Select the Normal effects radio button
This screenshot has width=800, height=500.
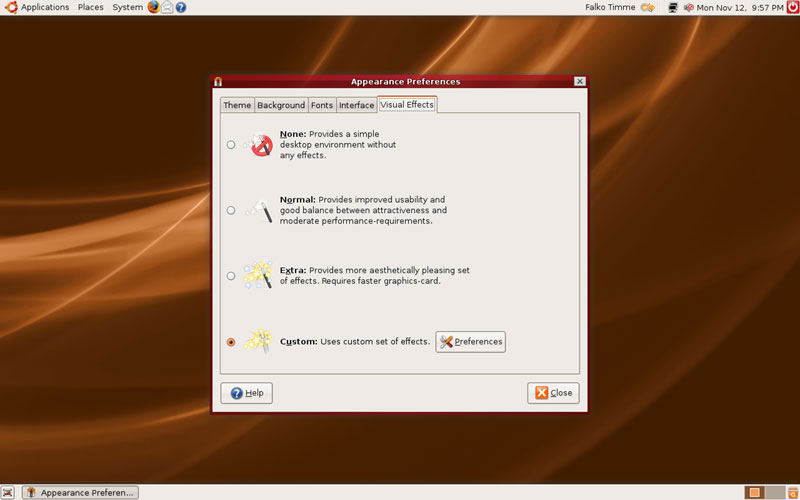(x=231, y=210)
